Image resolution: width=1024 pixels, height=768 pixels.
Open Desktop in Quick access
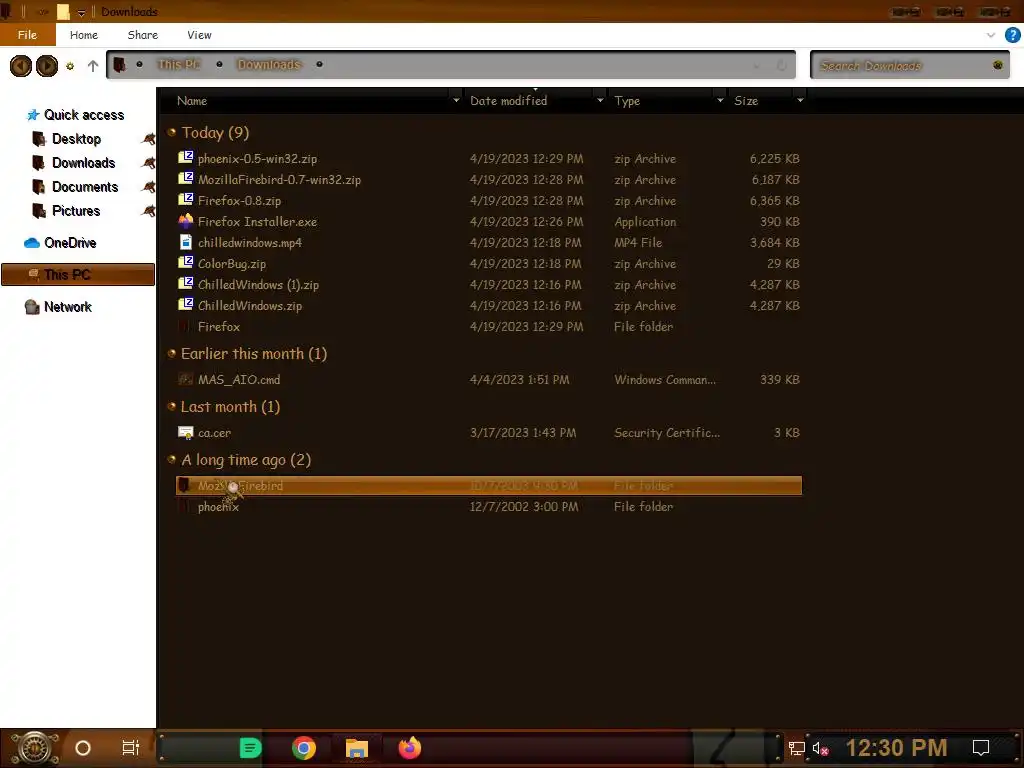[x=76, y=139]
